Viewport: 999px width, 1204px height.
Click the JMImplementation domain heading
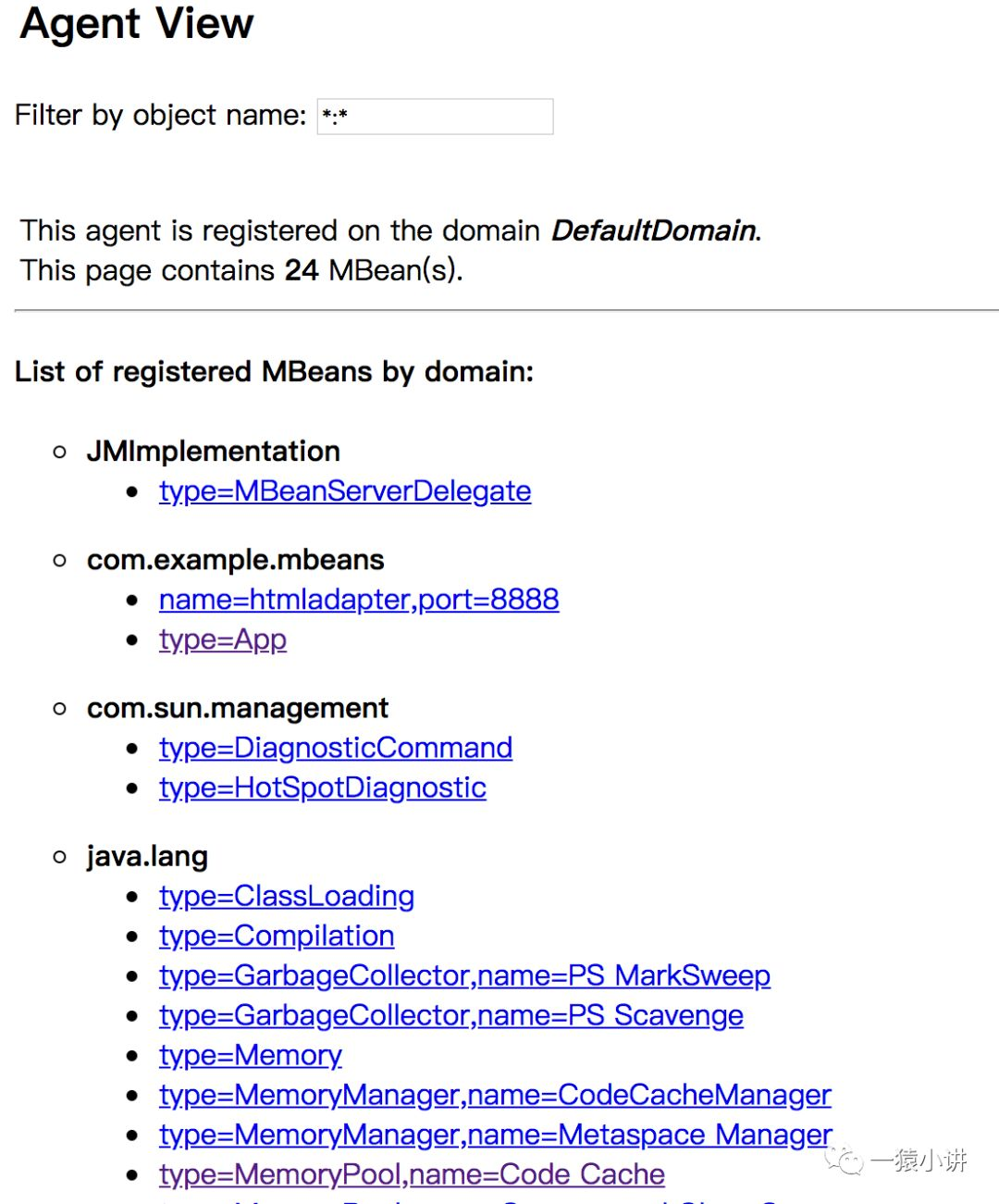point(214,452)
